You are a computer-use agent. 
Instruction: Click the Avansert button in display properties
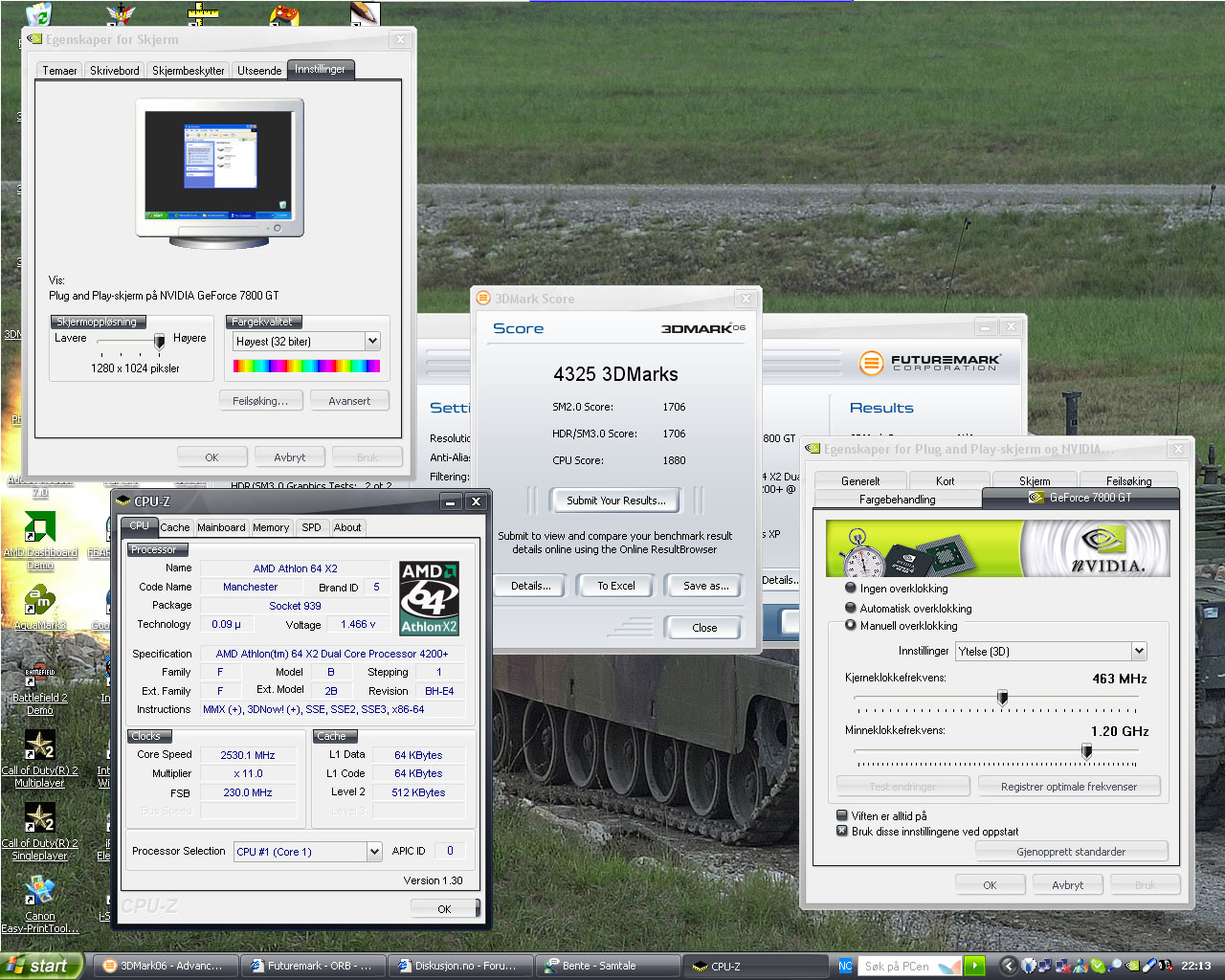[349, 401]
